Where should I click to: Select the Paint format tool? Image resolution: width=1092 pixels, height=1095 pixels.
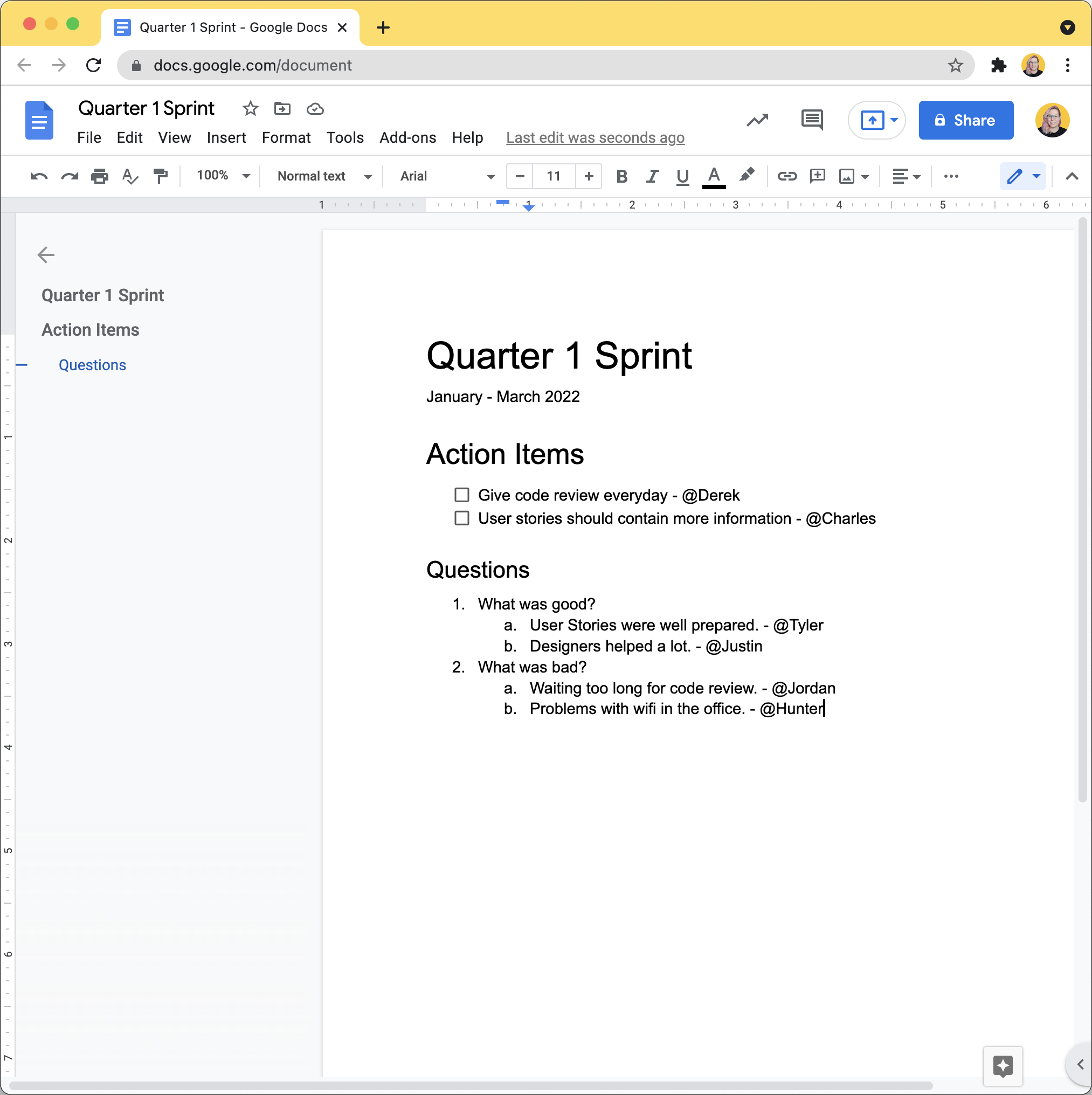coord(161,176)
